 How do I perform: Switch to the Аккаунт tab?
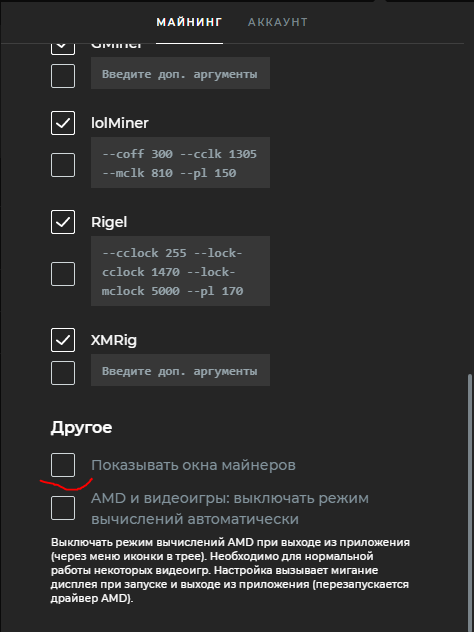(x=277, y=22)
